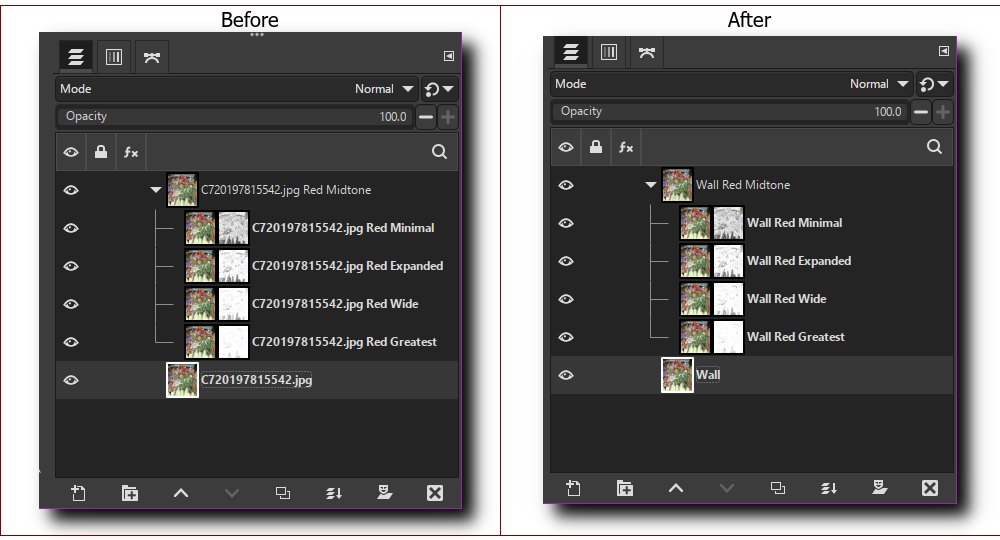Click Opacity slider in After panel
The width and height of the screenshot is (1000, 540).
(x=730, y=111)
